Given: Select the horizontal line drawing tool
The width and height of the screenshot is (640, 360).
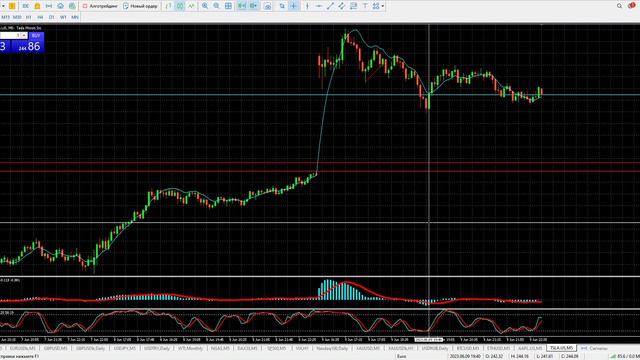Looking at the screenshot, I should [x=318, y=6].
